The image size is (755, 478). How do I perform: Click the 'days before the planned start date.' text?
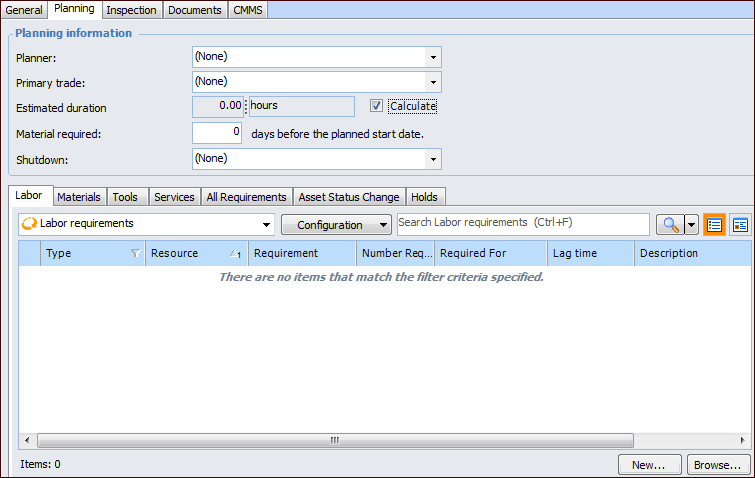pos(338,134)
